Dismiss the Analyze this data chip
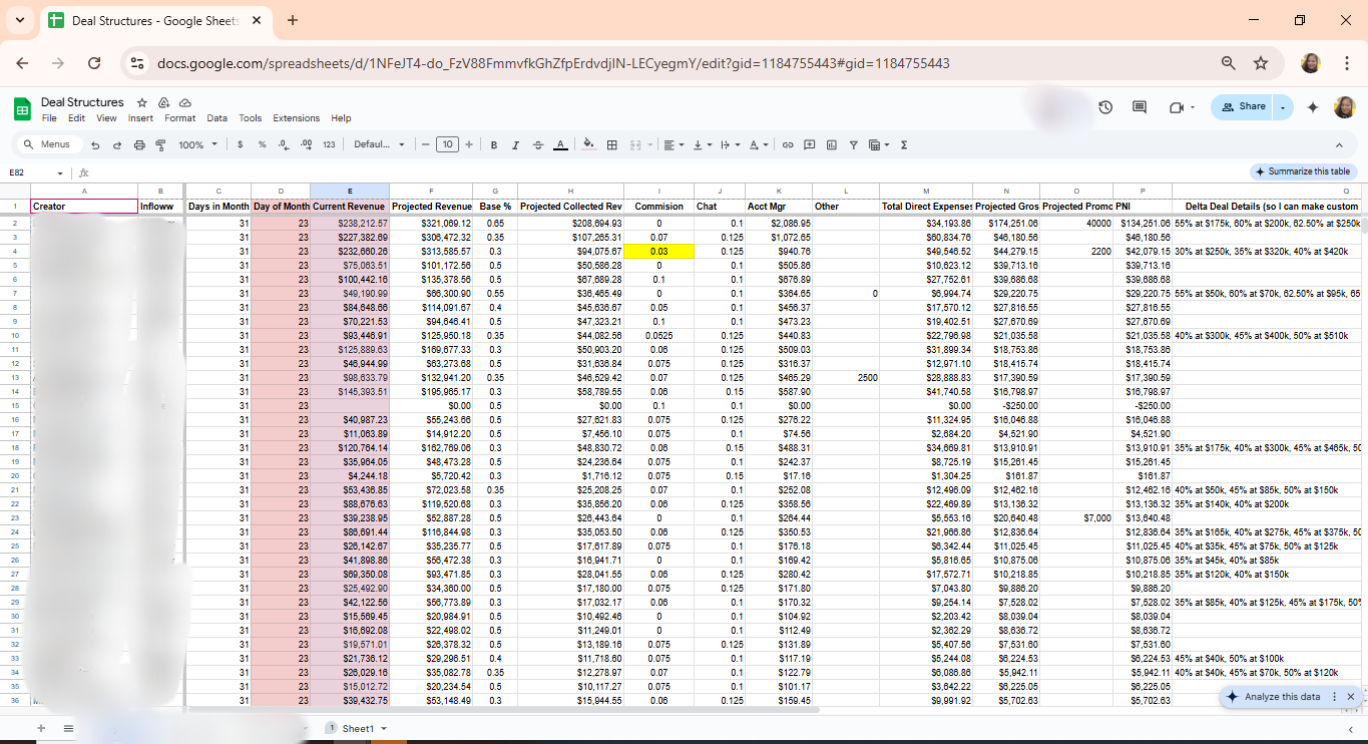The image size is (1368, 744). [1350, 696]
